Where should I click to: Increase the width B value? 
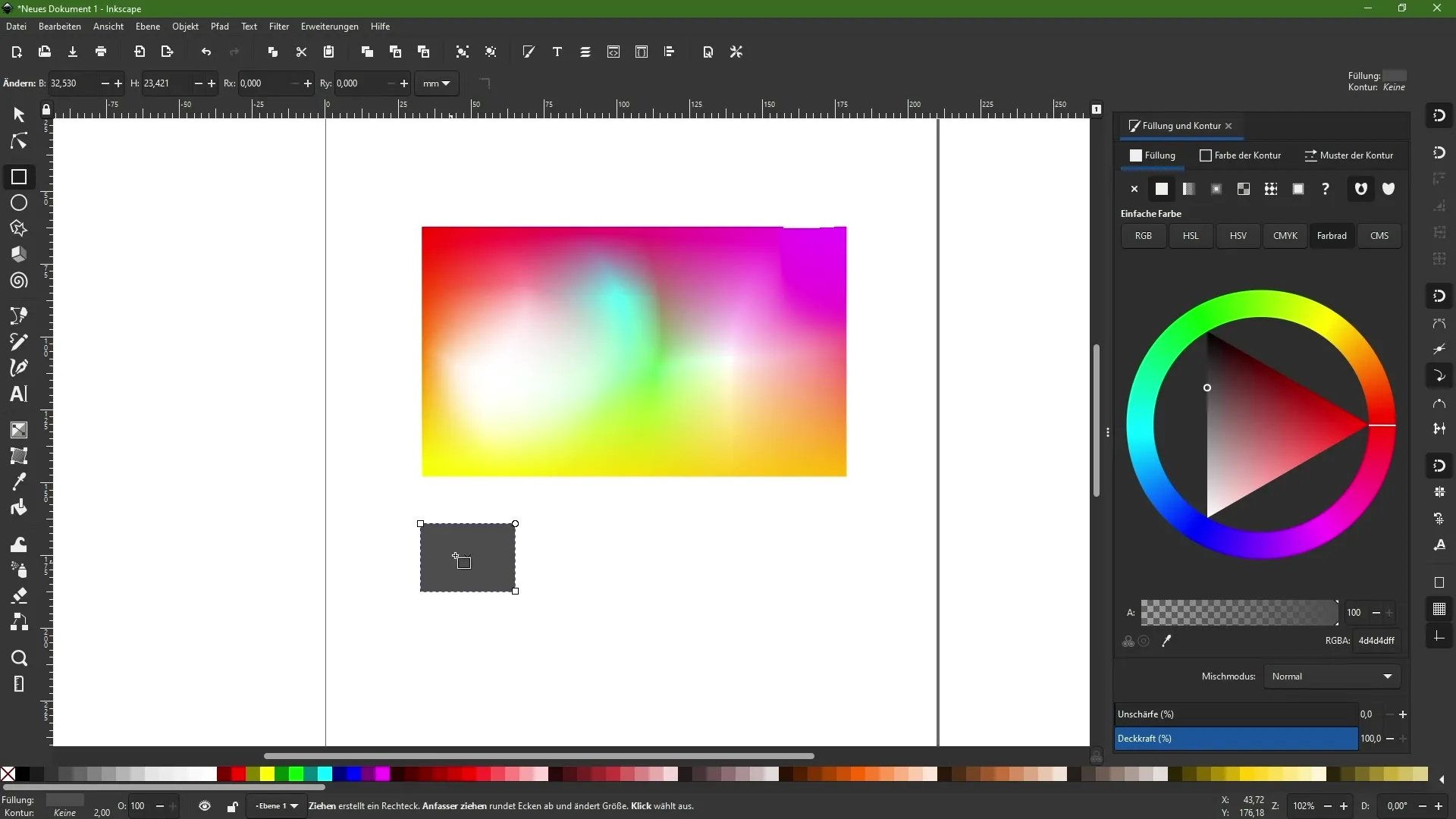(x=118, y=83)
